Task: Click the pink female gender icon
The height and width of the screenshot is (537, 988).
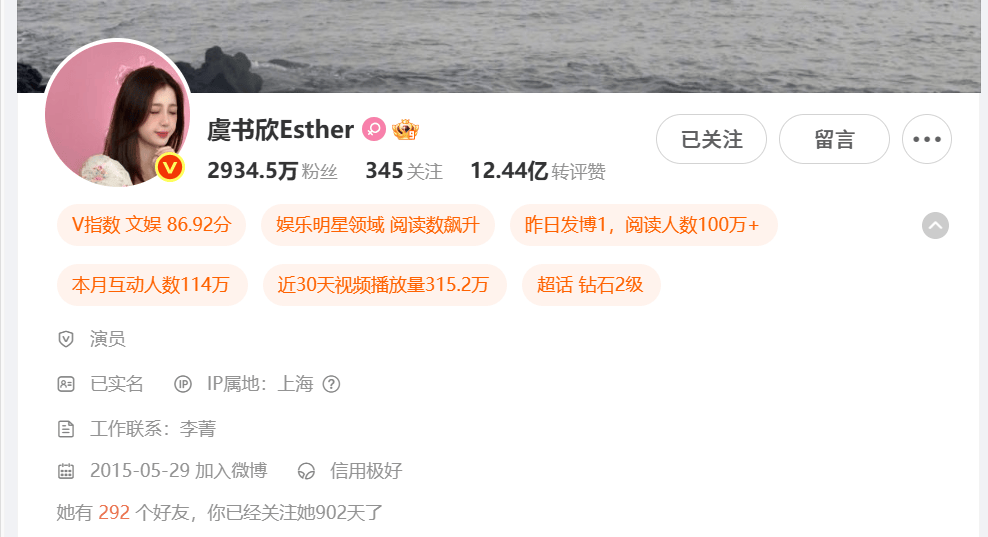Action: click(x=374, y=129)
